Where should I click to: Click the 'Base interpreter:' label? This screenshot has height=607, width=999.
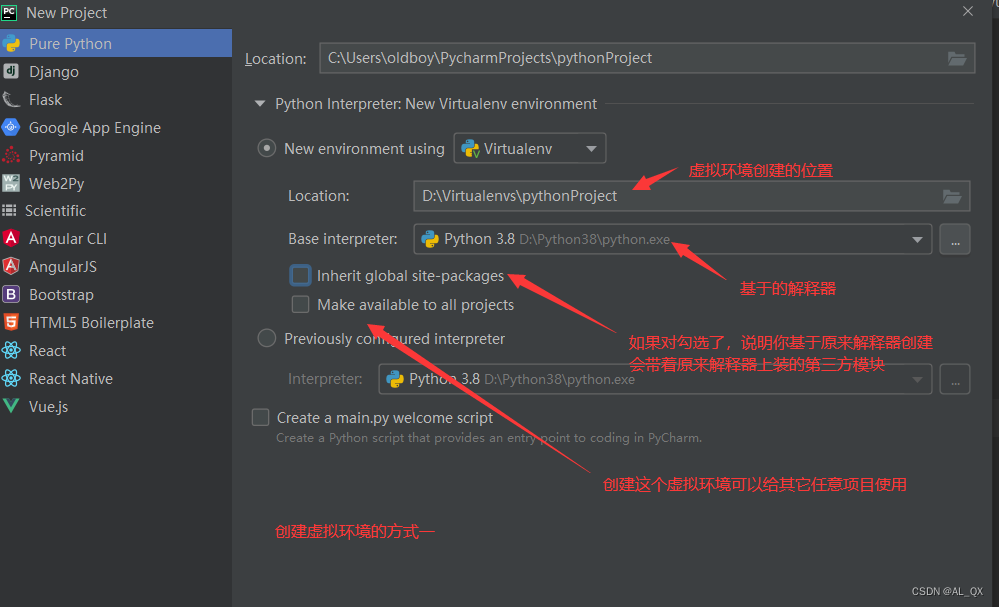point(342,239)
